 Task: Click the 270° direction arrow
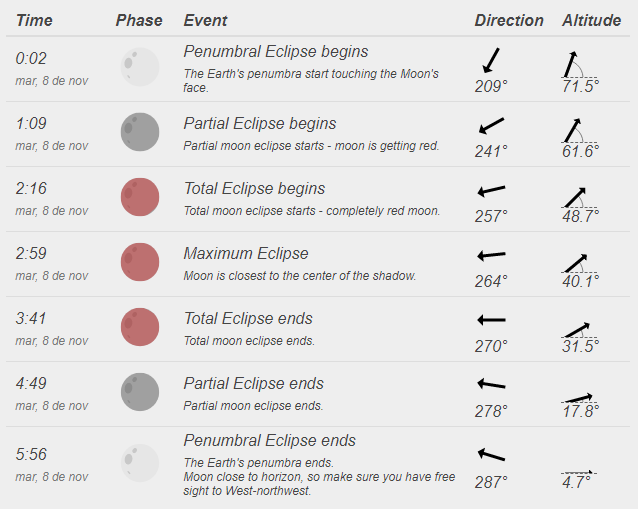click(x=491, y=320)
